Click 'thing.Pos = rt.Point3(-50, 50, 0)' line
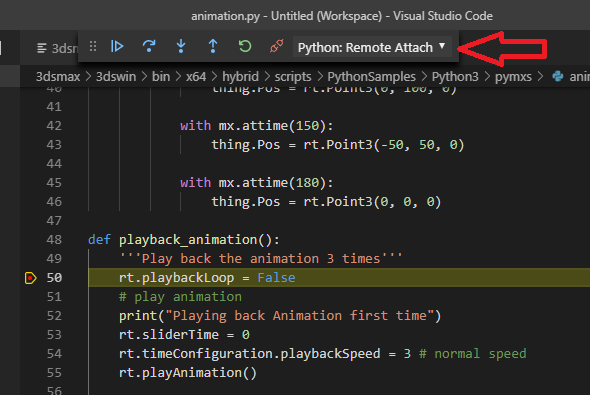This screenshot has width=590, height=395. tap(338, 145)
